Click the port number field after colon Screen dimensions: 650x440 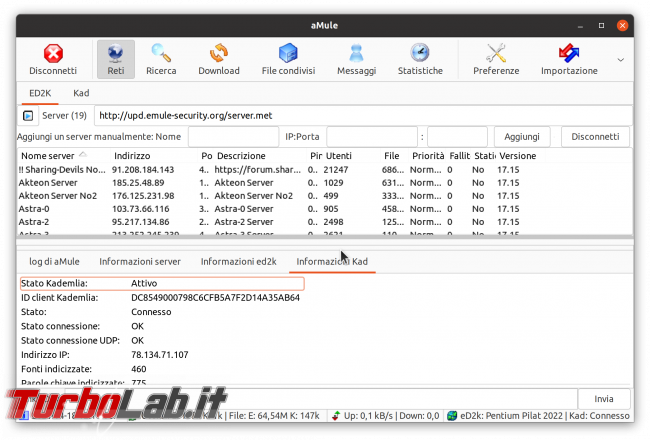coord(457,137)
